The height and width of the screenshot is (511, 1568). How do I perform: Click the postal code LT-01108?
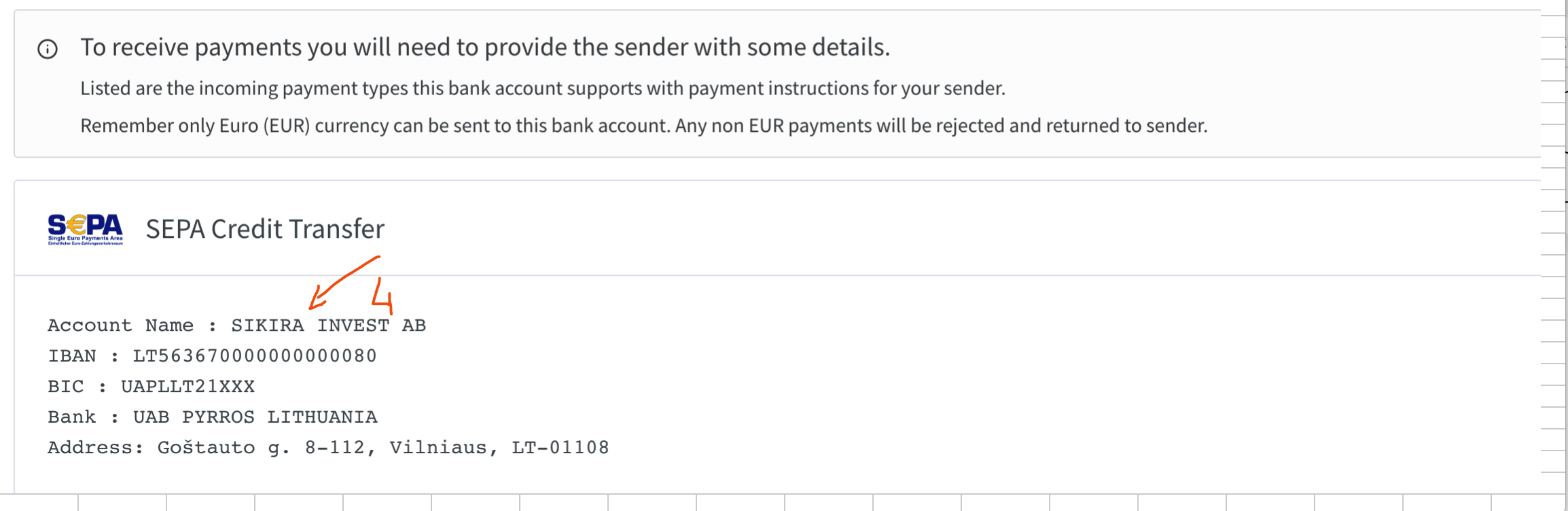tap(560, 448)
